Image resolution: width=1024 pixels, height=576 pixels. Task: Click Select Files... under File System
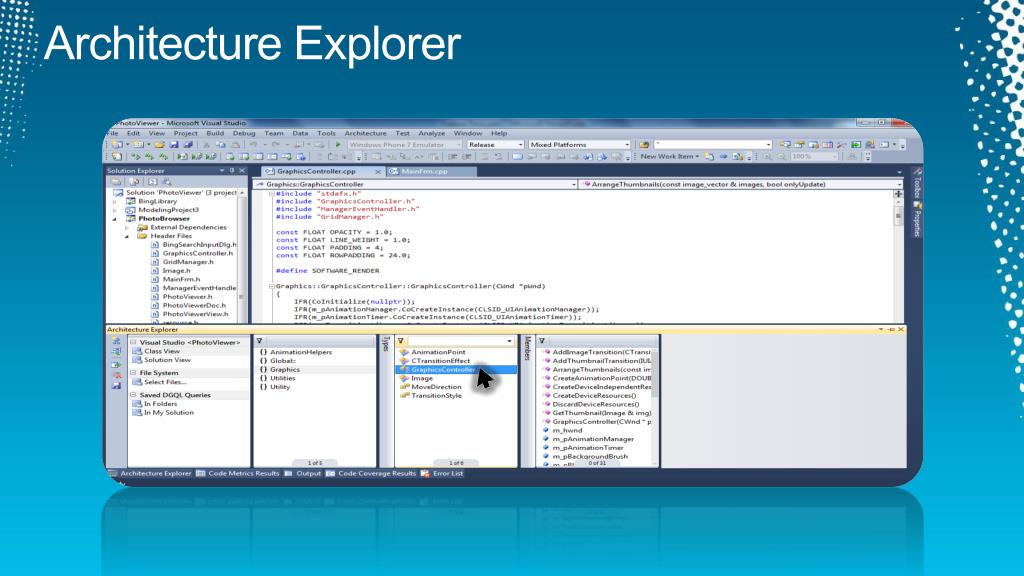[x=165, y=382]
